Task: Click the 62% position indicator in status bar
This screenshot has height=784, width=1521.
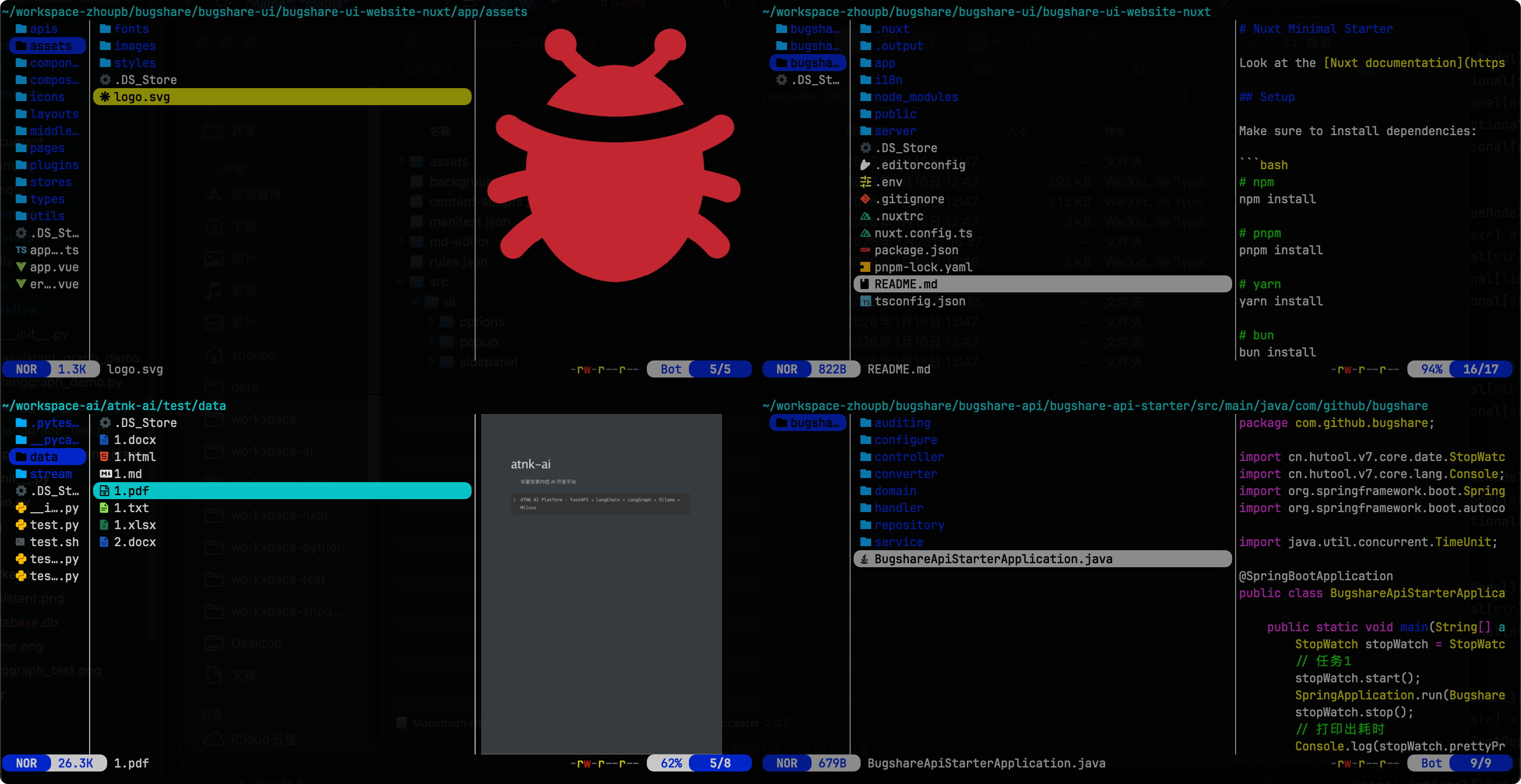Action: pos(671,763)
